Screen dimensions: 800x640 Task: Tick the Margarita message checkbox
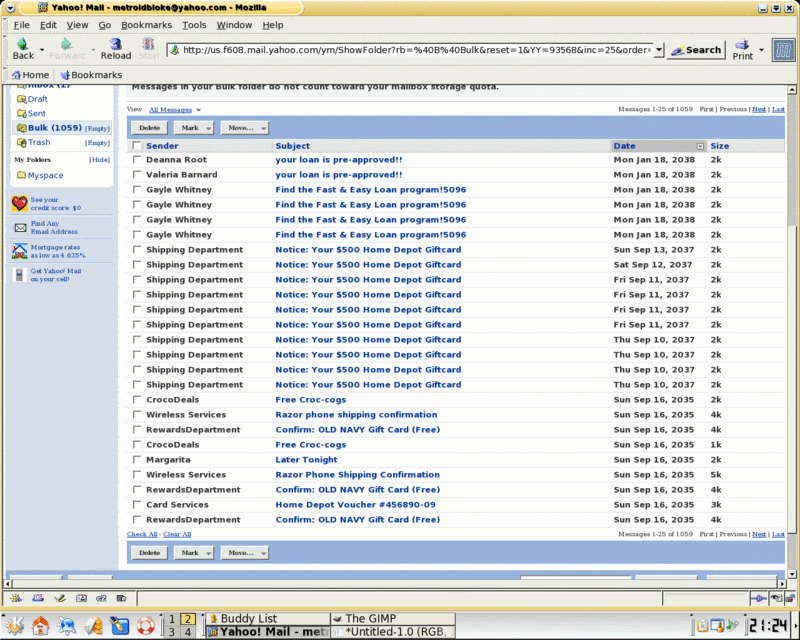tap(137, 460)
